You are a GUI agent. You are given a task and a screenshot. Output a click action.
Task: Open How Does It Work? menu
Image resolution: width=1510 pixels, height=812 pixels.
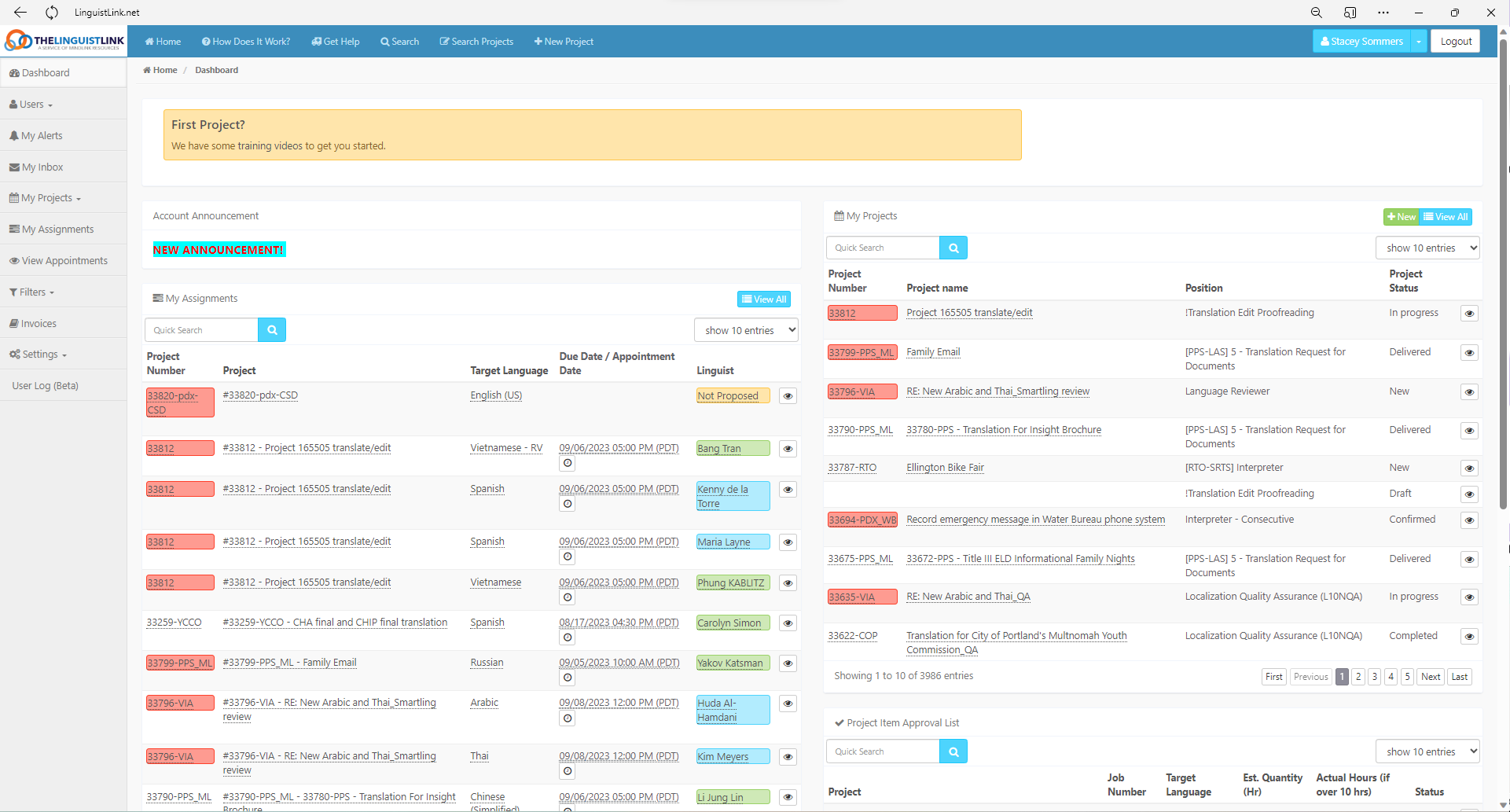246,42
